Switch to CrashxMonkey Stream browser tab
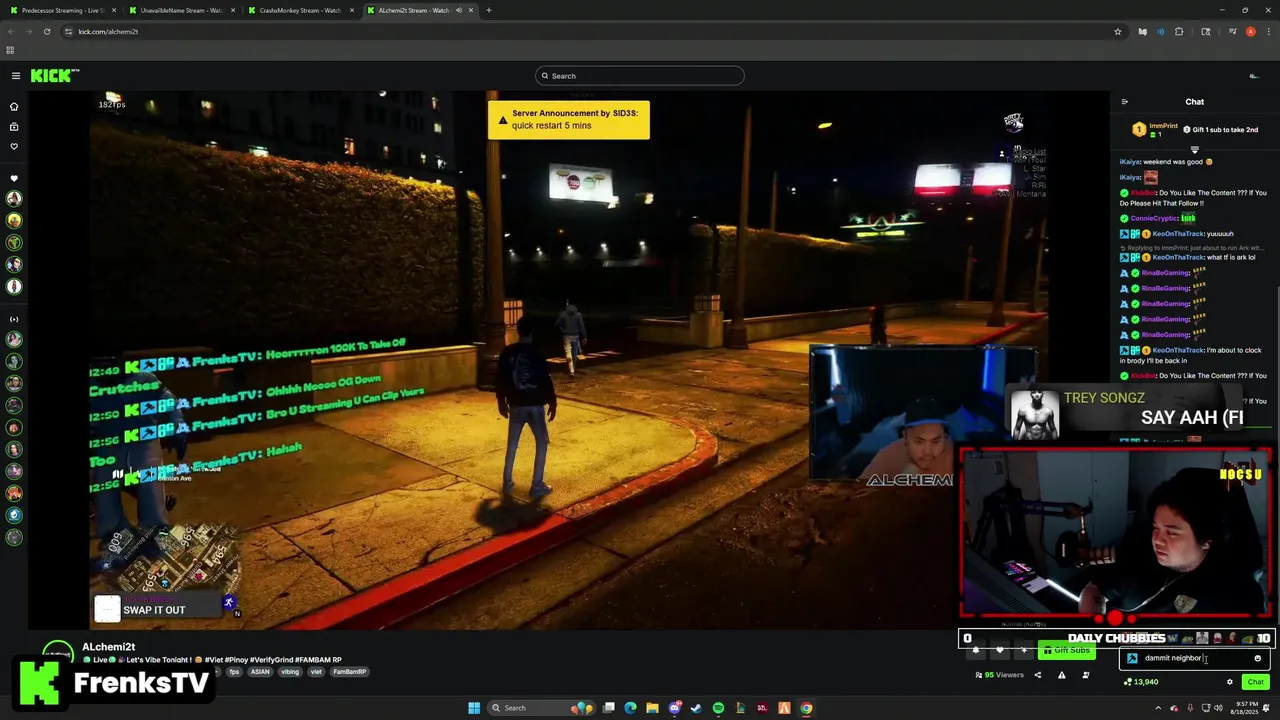This screenshot has height=720, width=1280. tap(300, 10)
